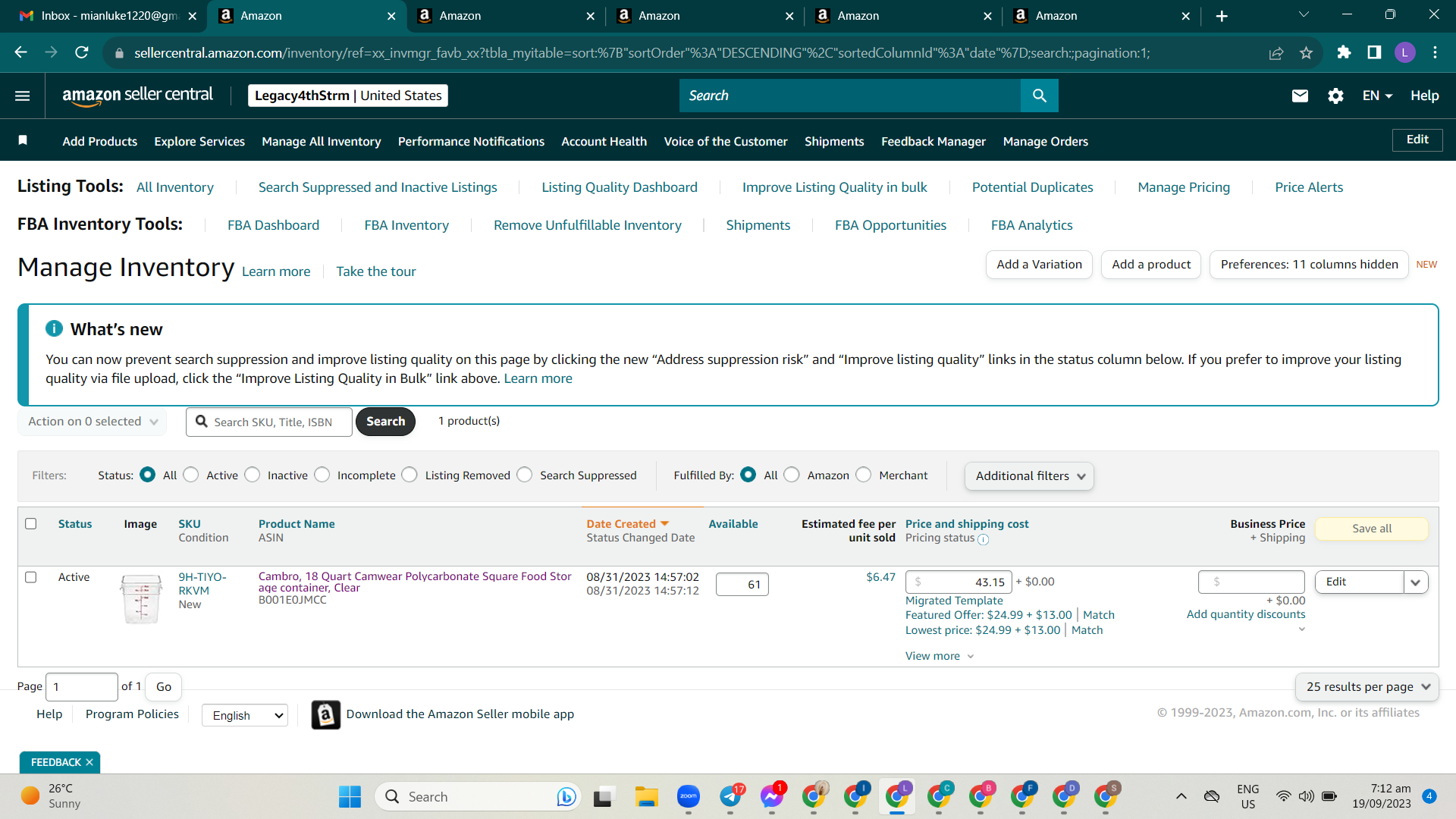Open the Chrome profile avatar L
Screen dimensions: 1456x819
pos(1404,52)
